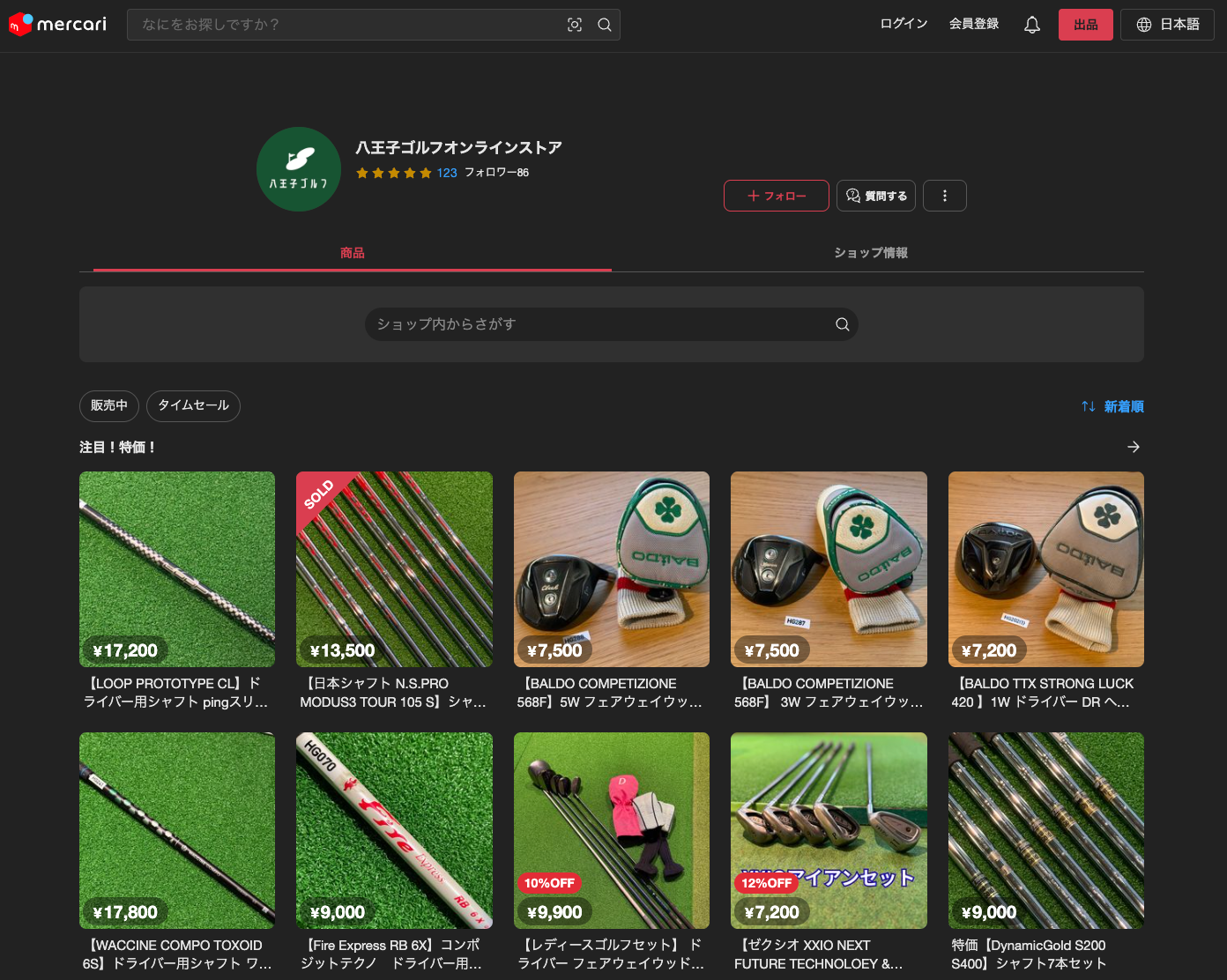
Task: Toggle the タイムセール filter chip
Action: coord(193,405)
